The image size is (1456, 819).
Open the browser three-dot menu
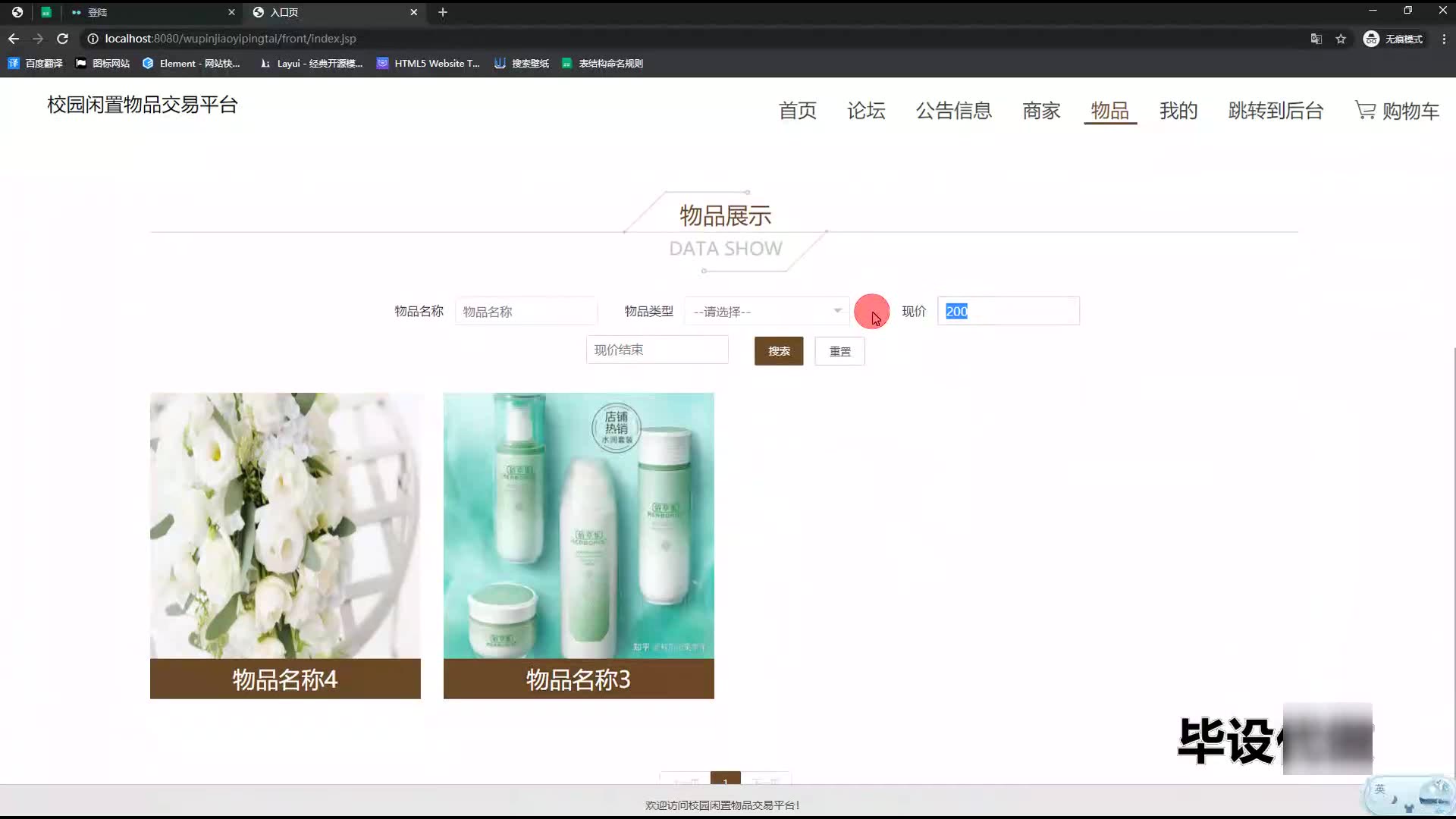[x=1444, y=39]
